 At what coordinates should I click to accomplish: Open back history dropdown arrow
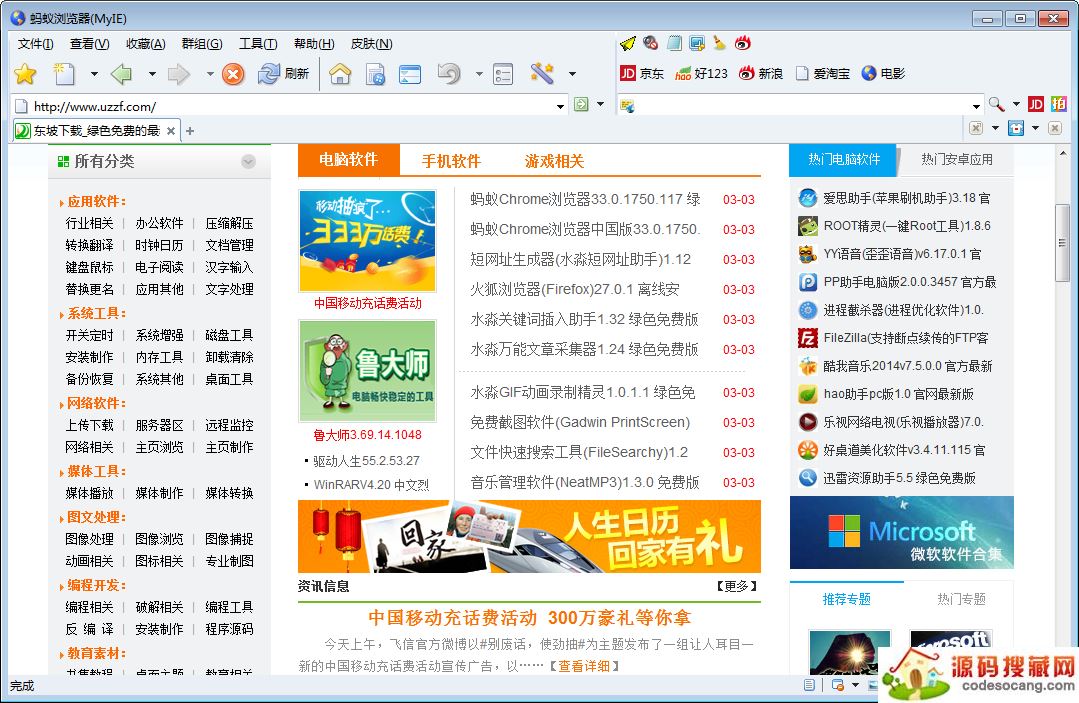(x=152, y=74)
